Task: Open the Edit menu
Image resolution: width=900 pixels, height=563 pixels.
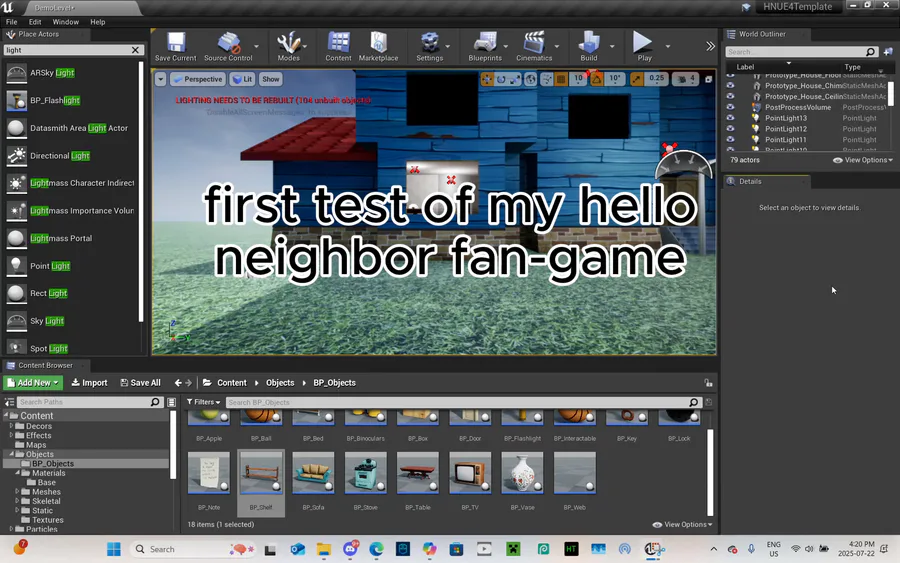Action: 35,22
